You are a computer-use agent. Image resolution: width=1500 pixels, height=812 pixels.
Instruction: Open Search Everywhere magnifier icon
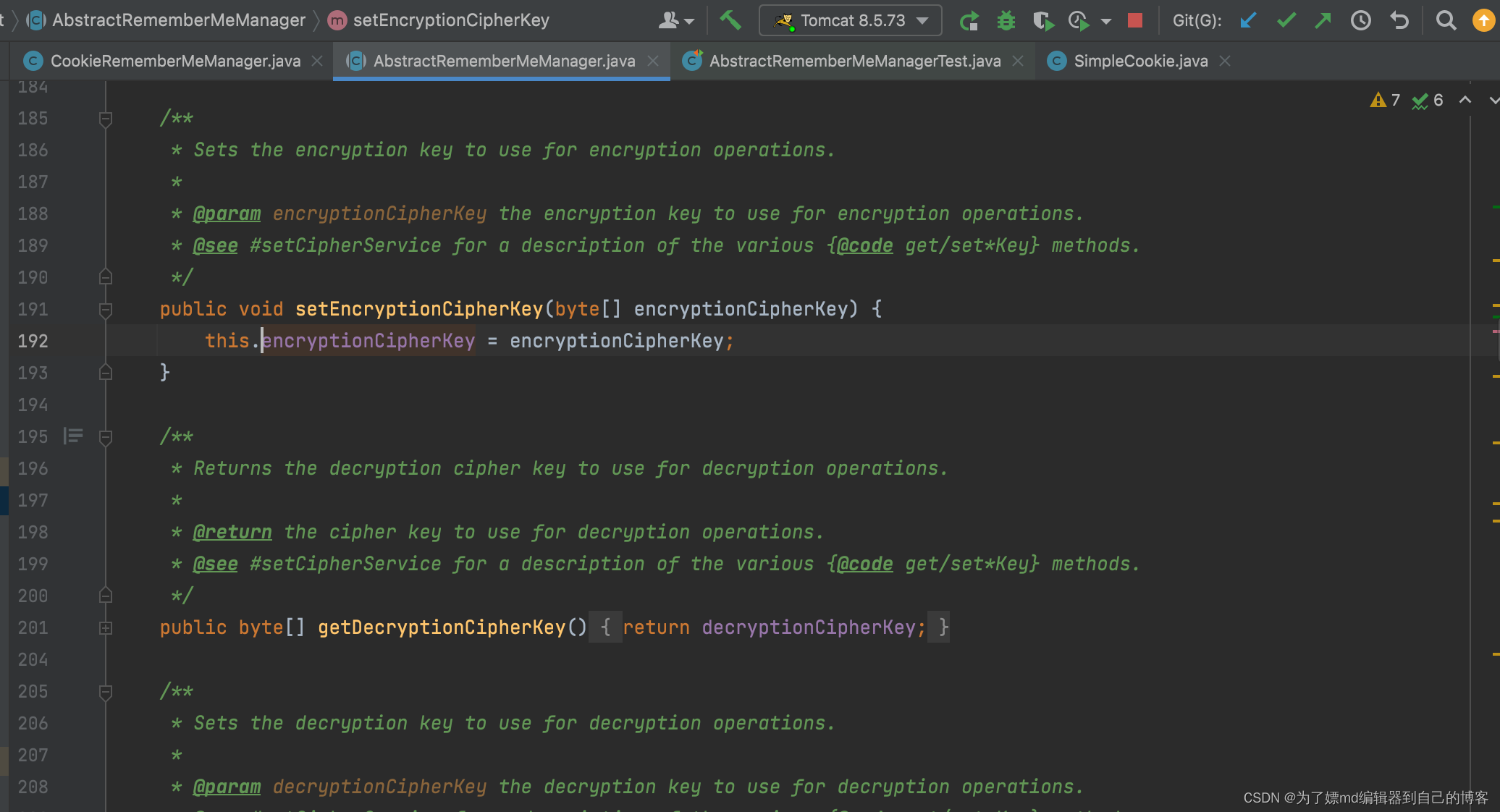[1446, 21]
